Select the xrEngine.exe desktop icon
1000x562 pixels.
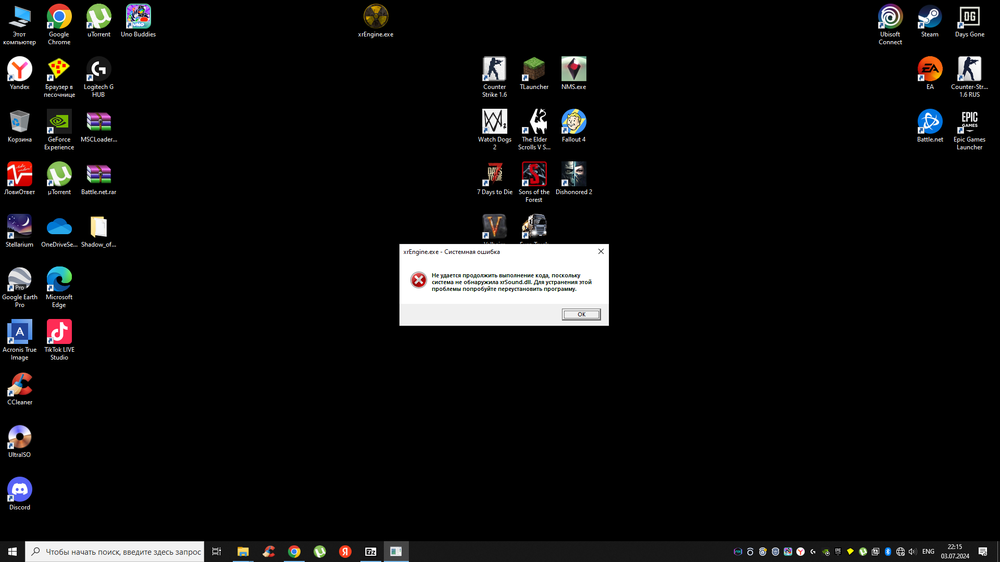click(376, 21)
